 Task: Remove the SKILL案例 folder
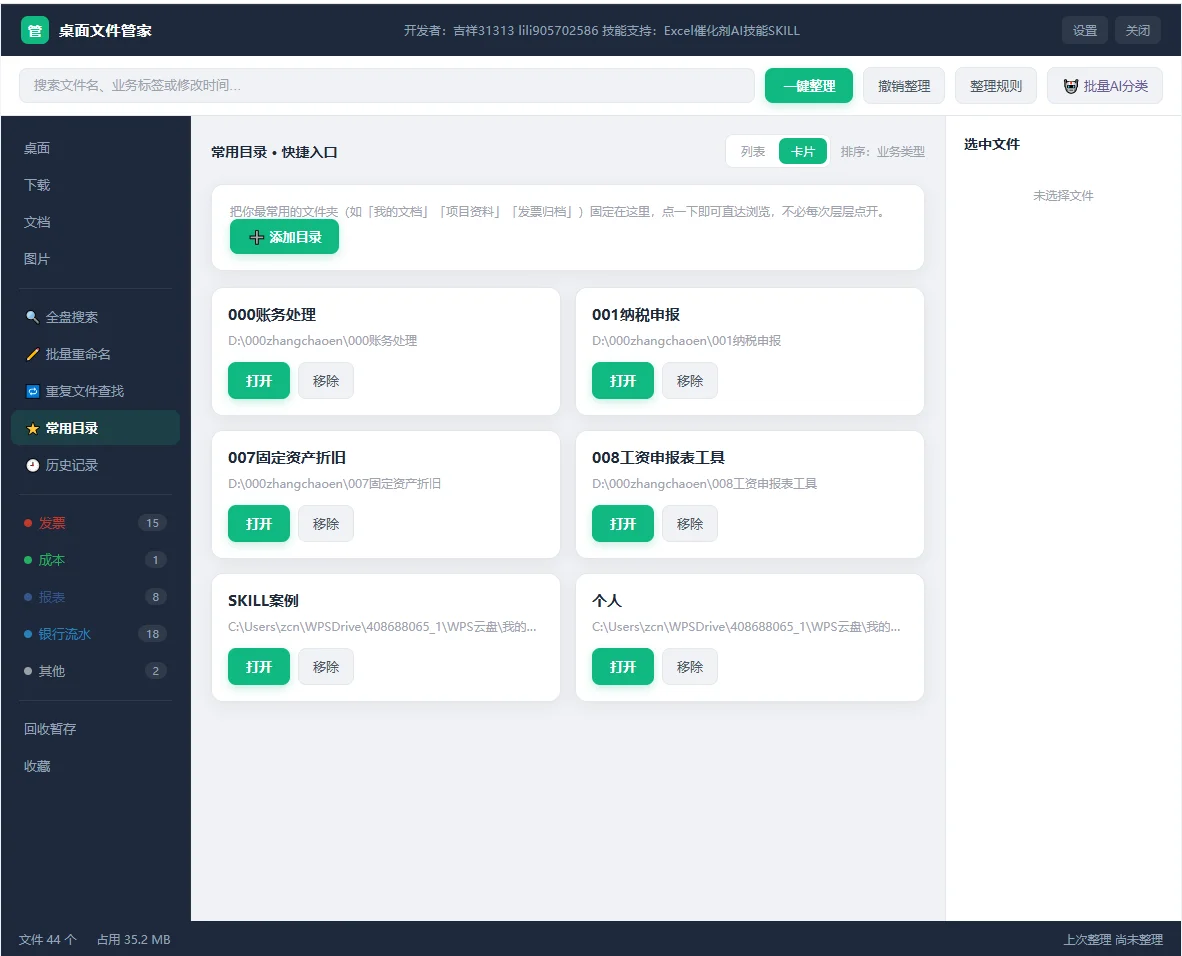pos(326,666)
